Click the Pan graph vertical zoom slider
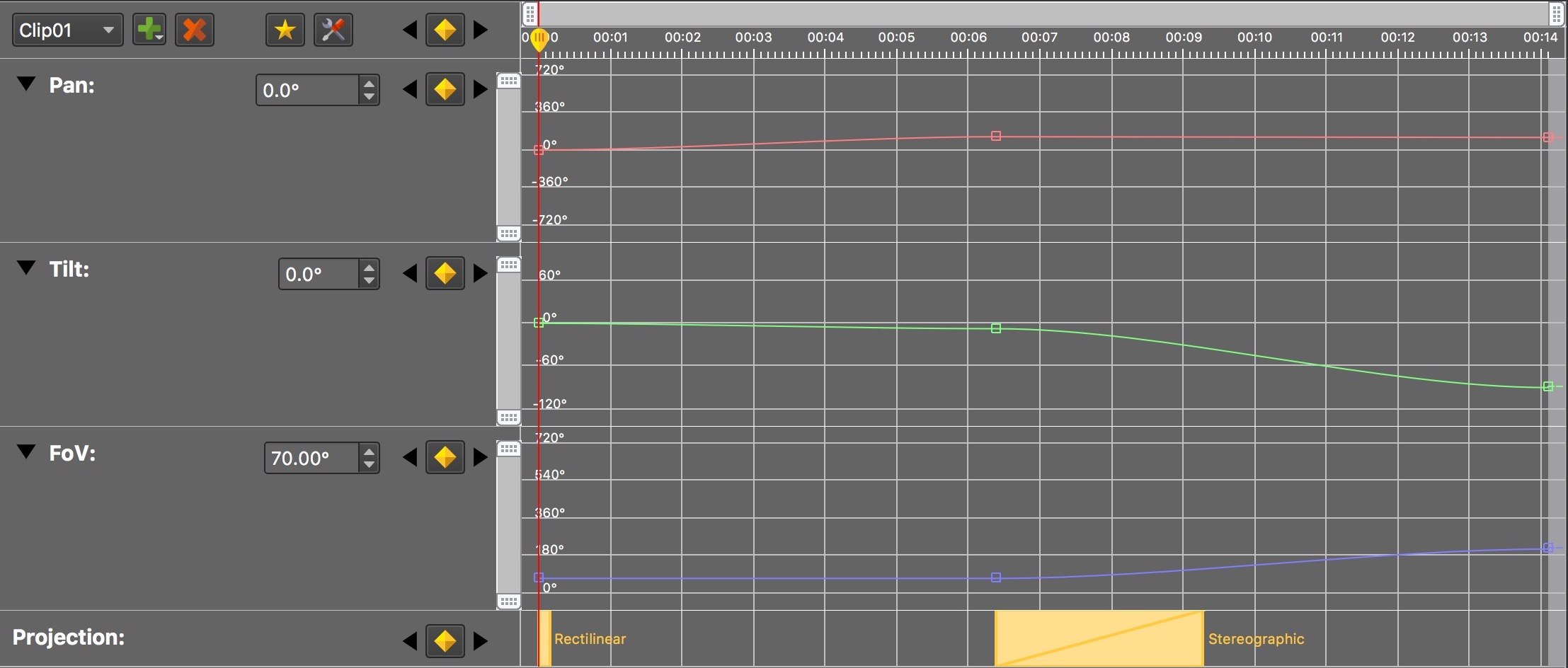 pos(508,157)
